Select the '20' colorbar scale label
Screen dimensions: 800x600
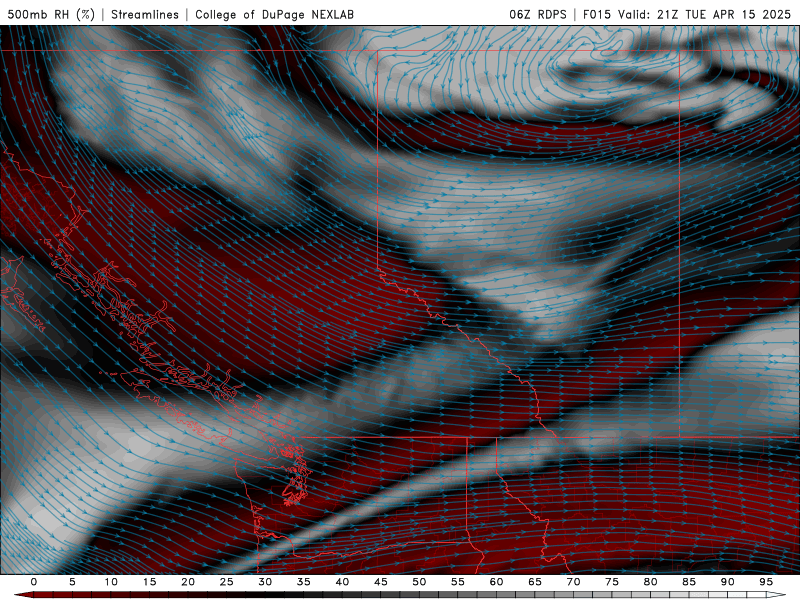(188, 582)
